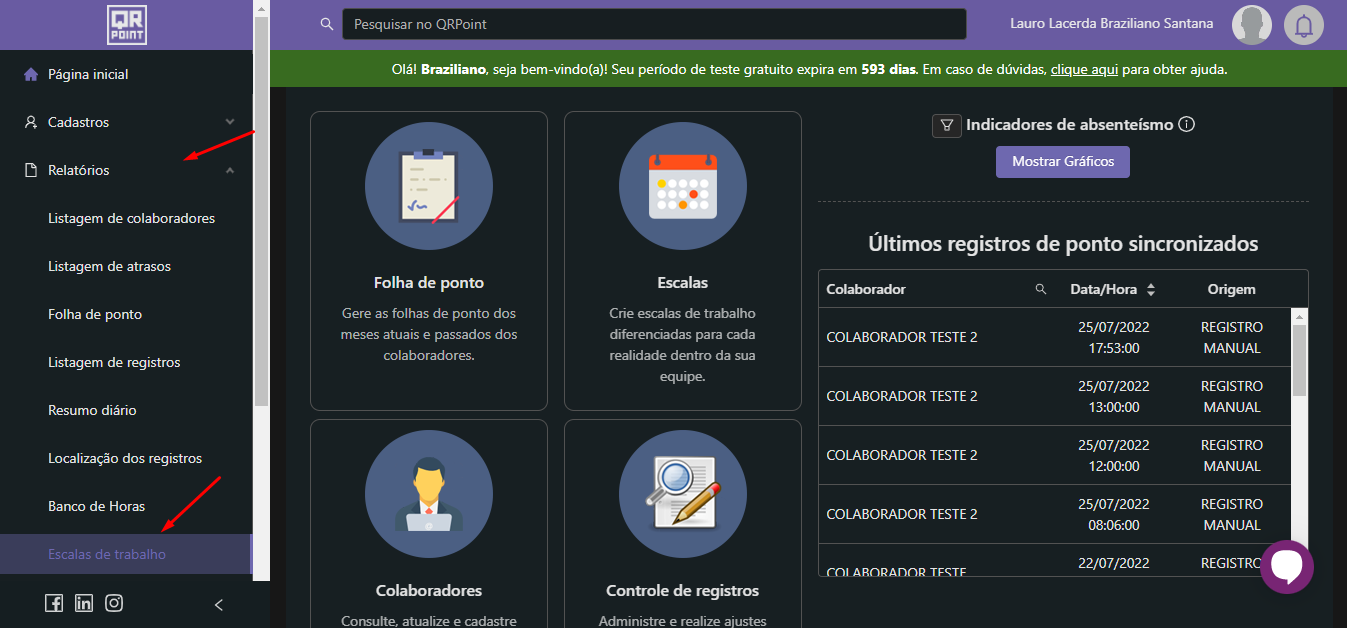Open the chat support bubble
Viewport: 1347px width, 628px height.
[1286, 567]
